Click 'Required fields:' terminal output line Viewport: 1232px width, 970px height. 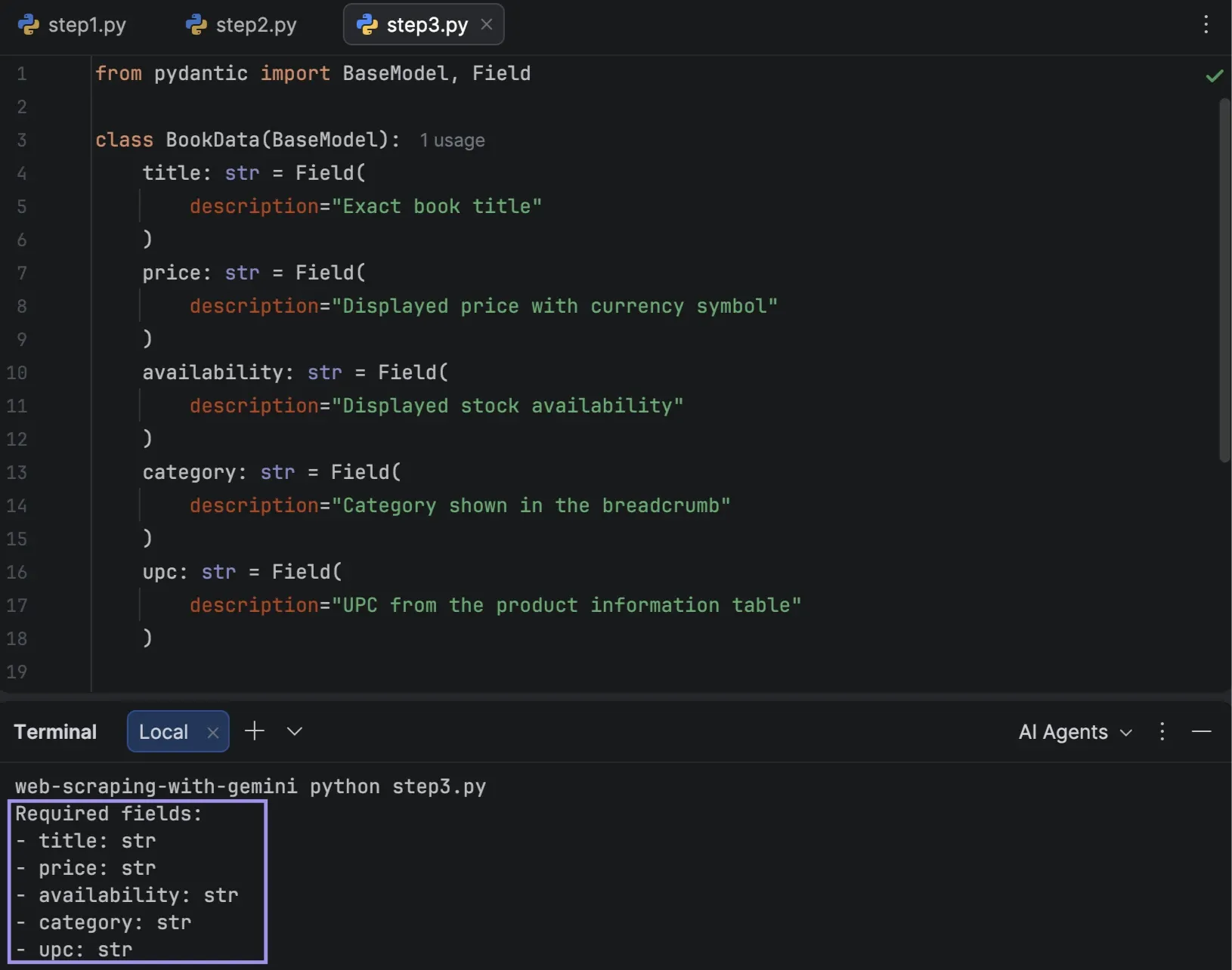[x=109, y=814]
